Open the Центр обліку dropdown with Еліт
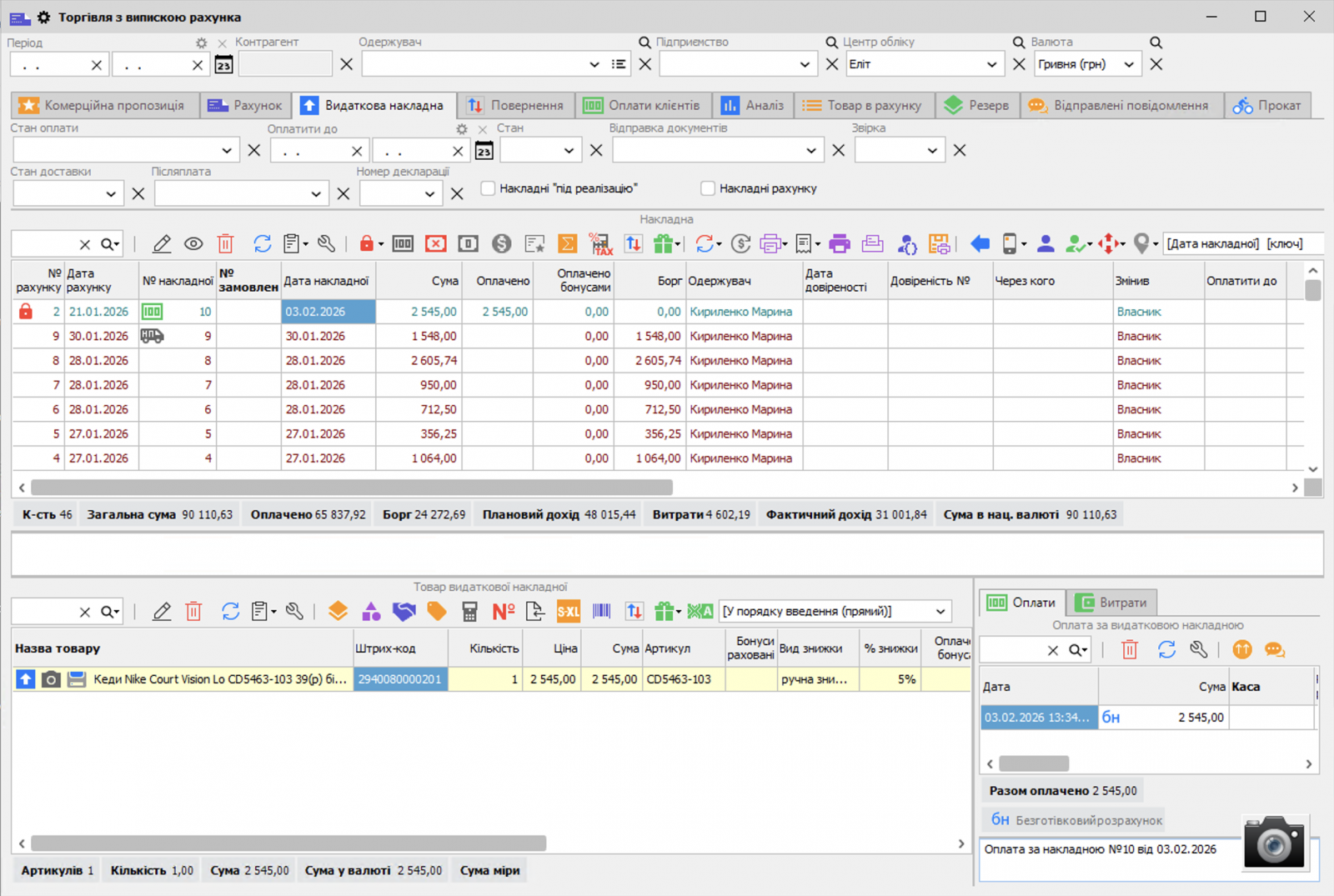 990,65
